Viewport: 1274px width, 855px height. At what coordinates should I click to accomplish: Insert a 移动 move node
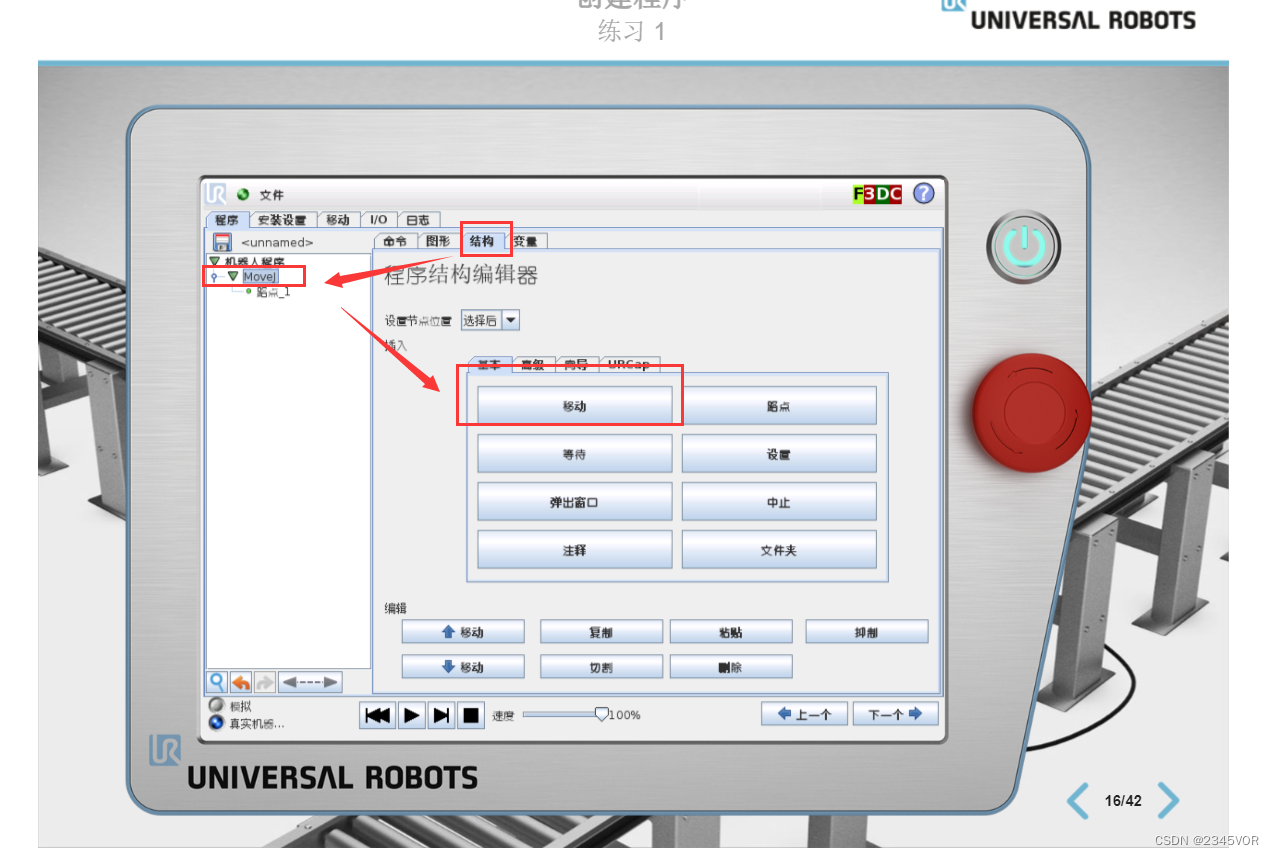tap(574, 406)
